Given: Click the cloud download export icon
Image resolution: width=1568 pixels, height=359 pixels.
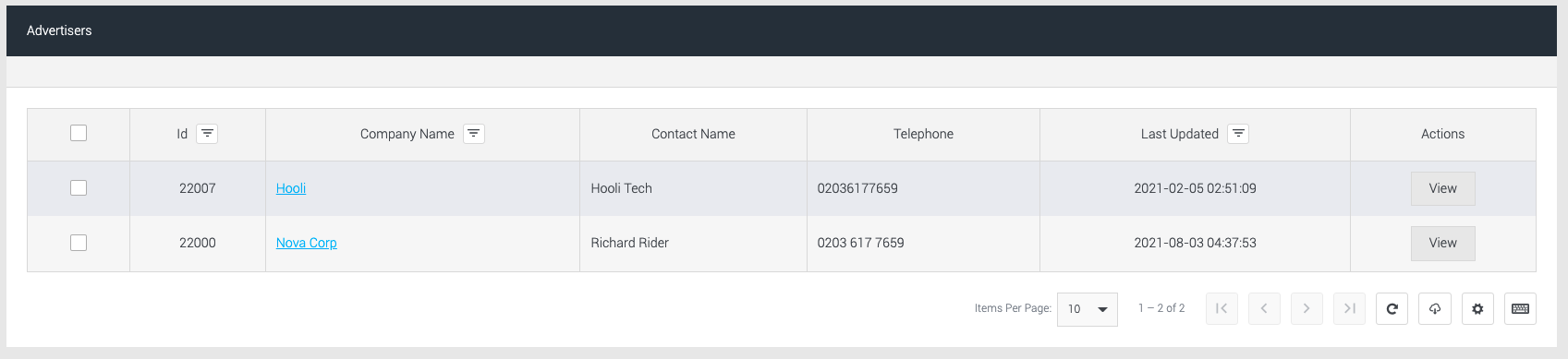Looking at the screenshot, I should click(1435, 309).
